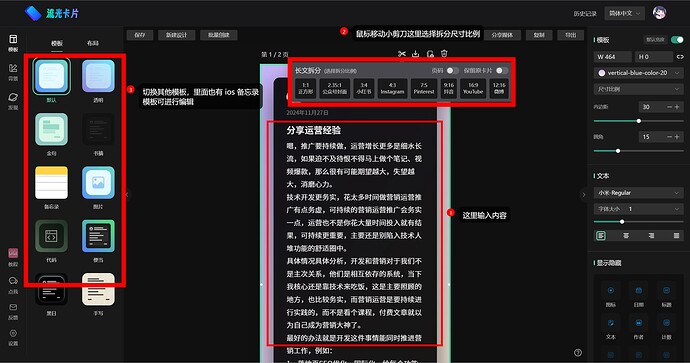
Task: Adjust the 内边距 padding slider handle
Action: point(639,121)
